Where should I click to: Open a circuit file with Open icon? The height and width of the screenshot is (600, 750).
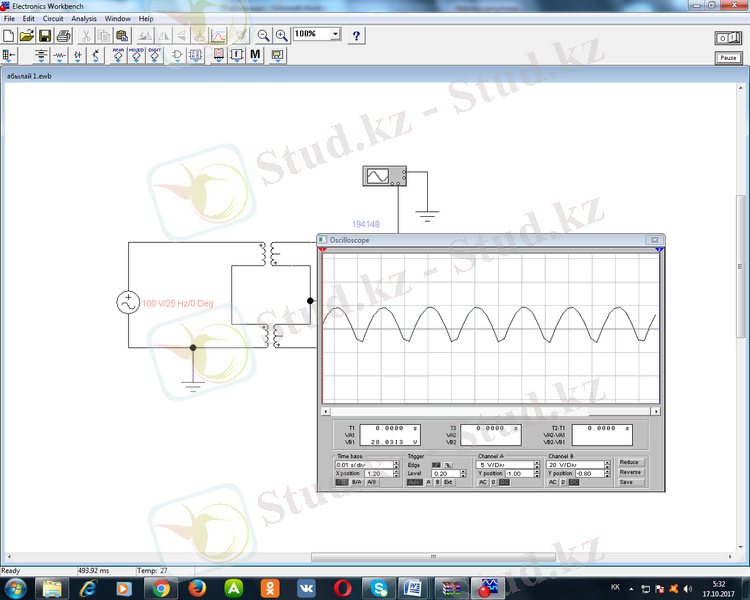pos(27,35)
